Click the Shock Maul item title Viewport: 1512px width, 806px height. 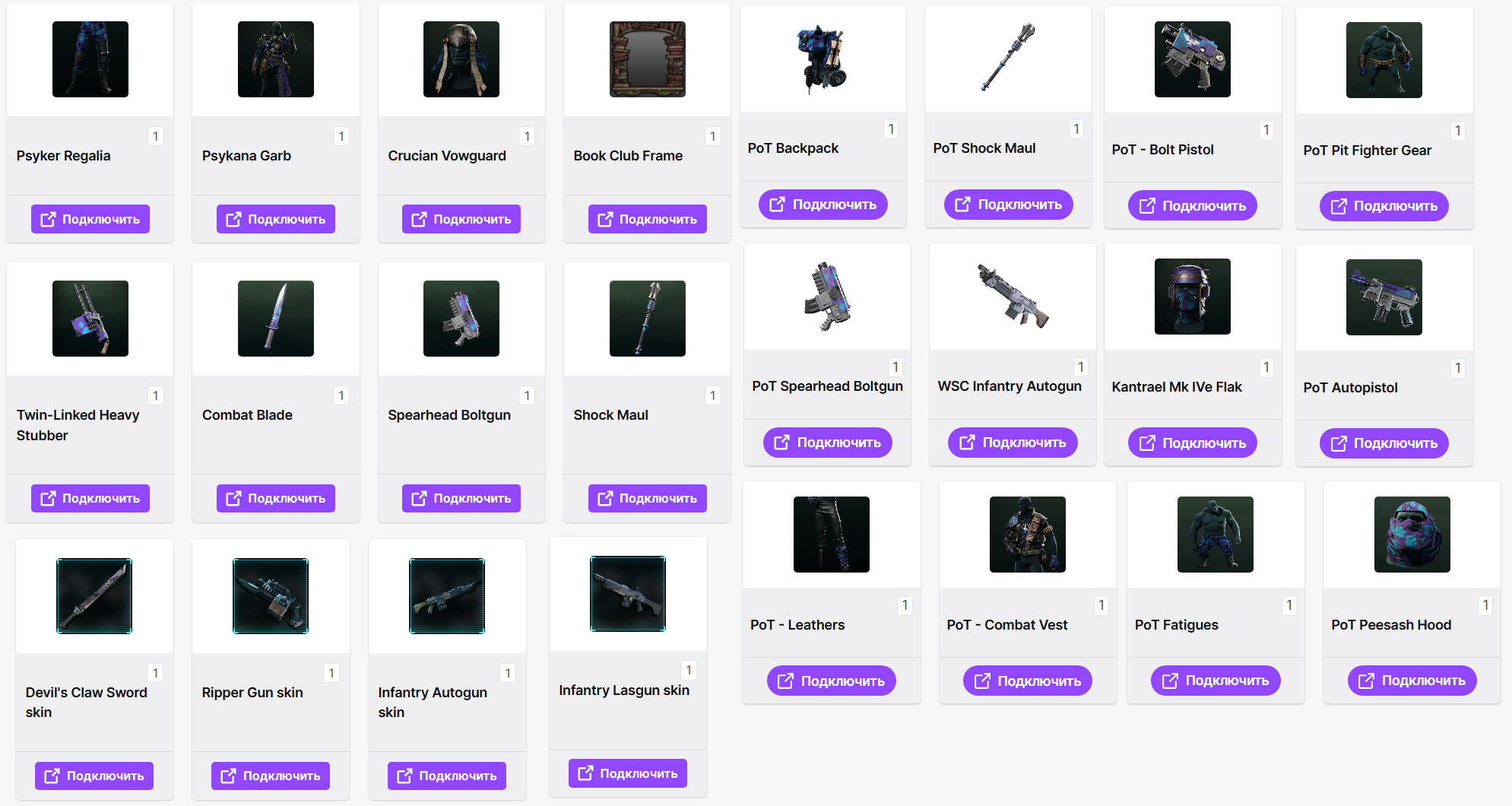pyautogui.click(x=611, y=415)
